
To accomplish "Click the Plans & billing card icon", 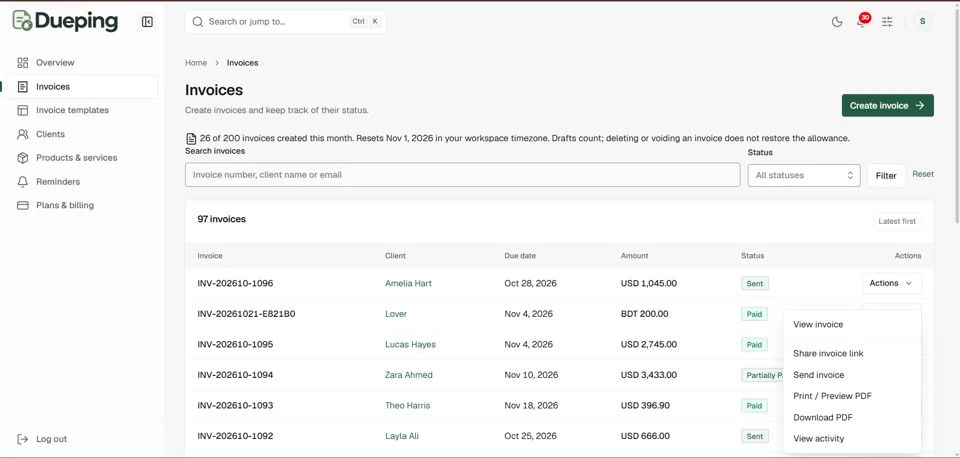I will 23,205.
